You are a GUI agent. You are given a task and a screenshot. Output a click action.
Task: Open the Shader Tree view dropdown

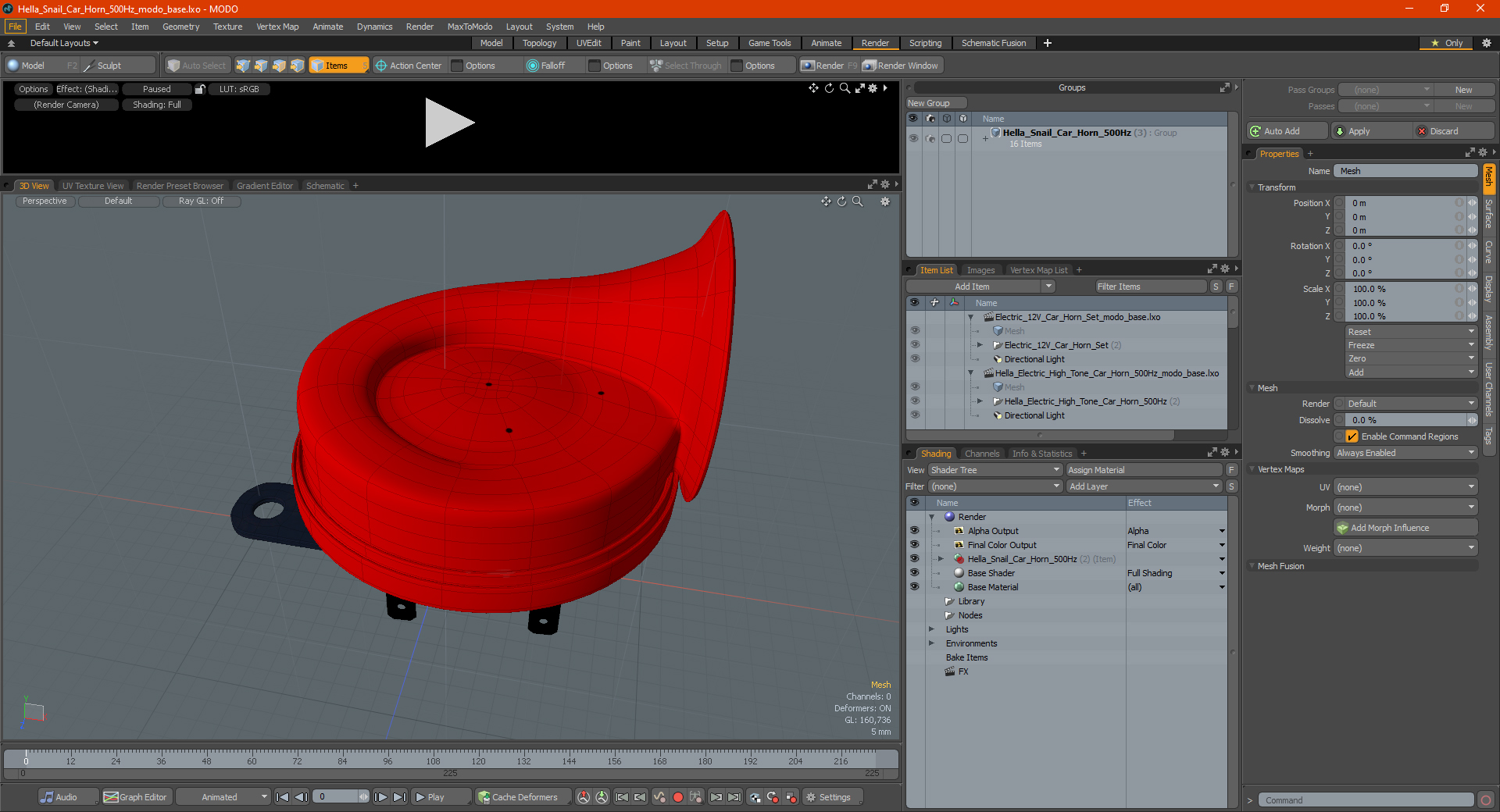click(995, 470)
